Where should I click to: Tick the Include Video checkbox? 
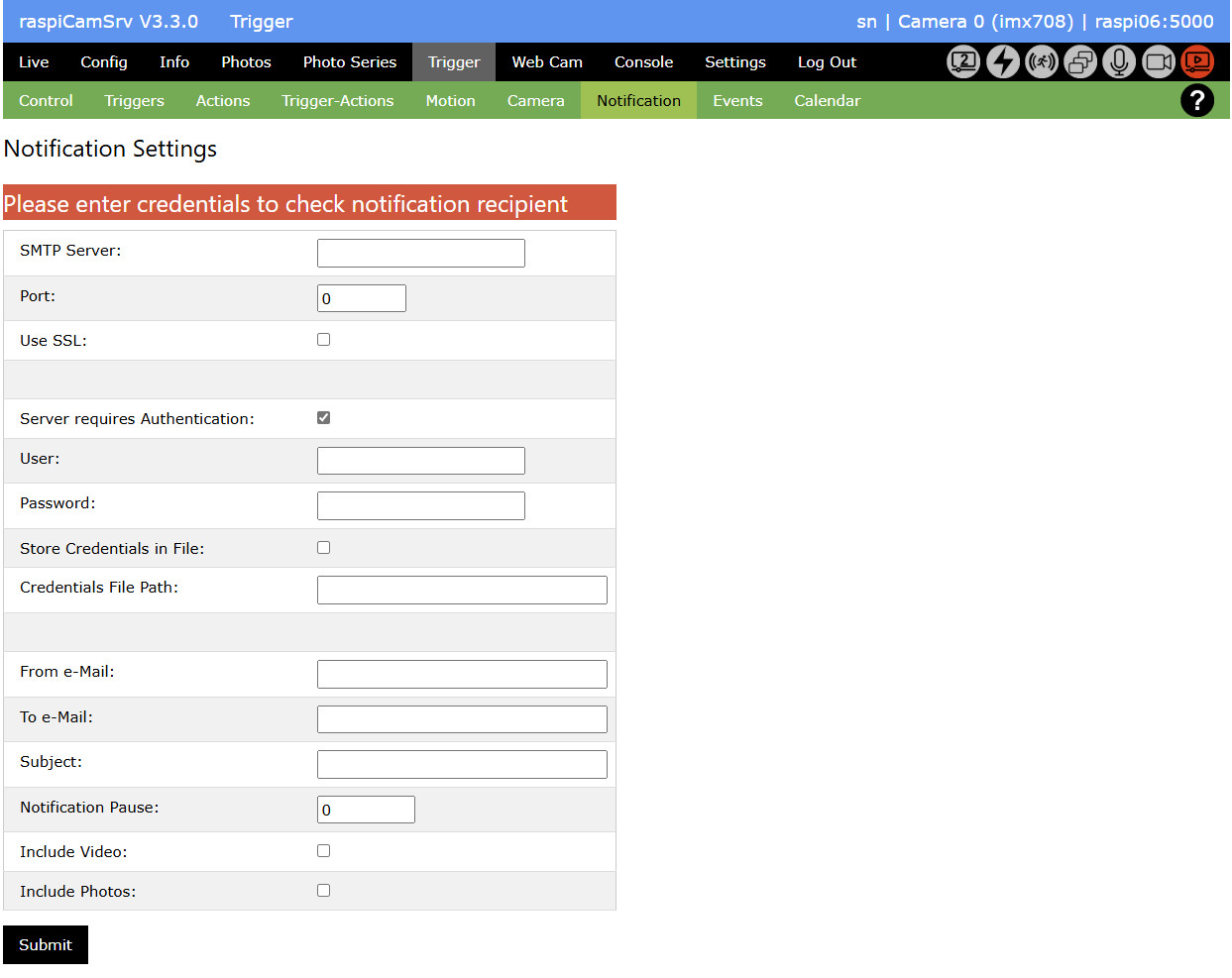tap(323, 851)
